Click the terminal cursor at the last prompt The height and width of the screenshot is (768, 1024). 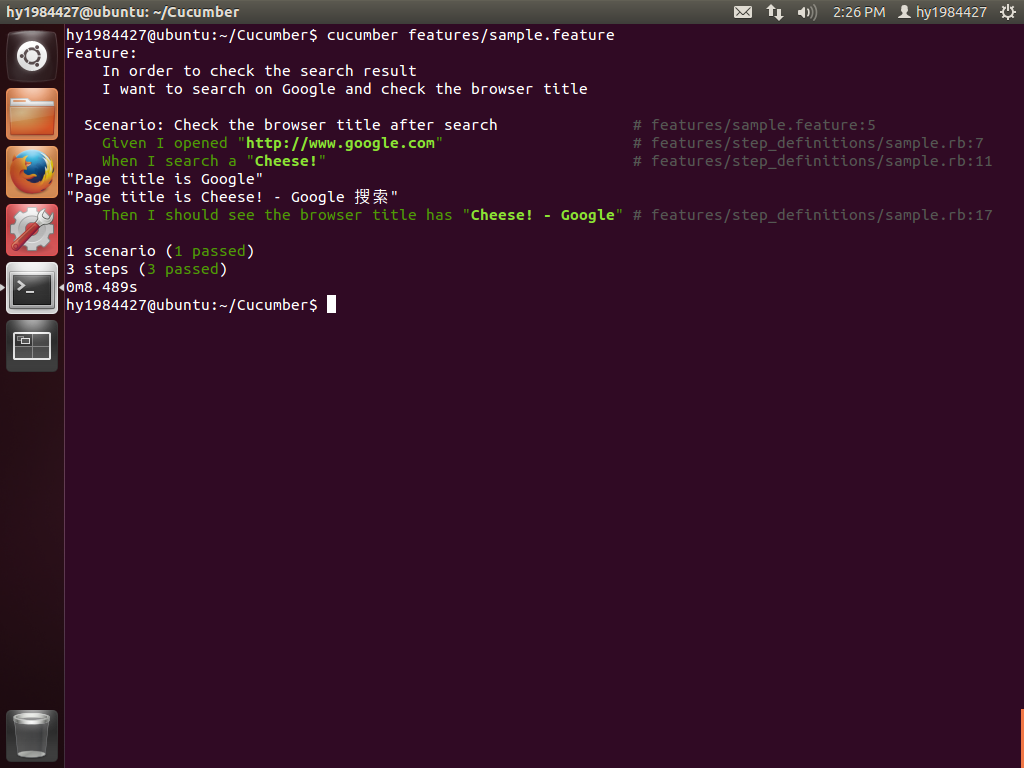click(x=331, y=304)
